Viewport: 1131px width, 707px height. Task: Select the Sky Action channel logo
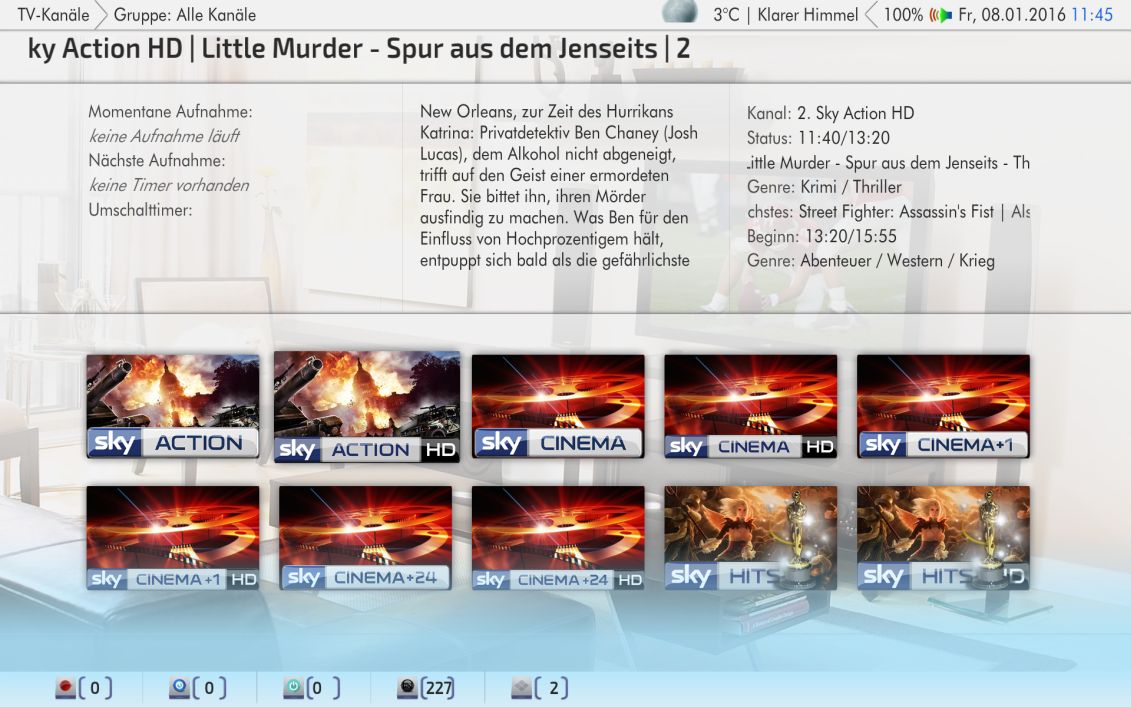point(173,406)
